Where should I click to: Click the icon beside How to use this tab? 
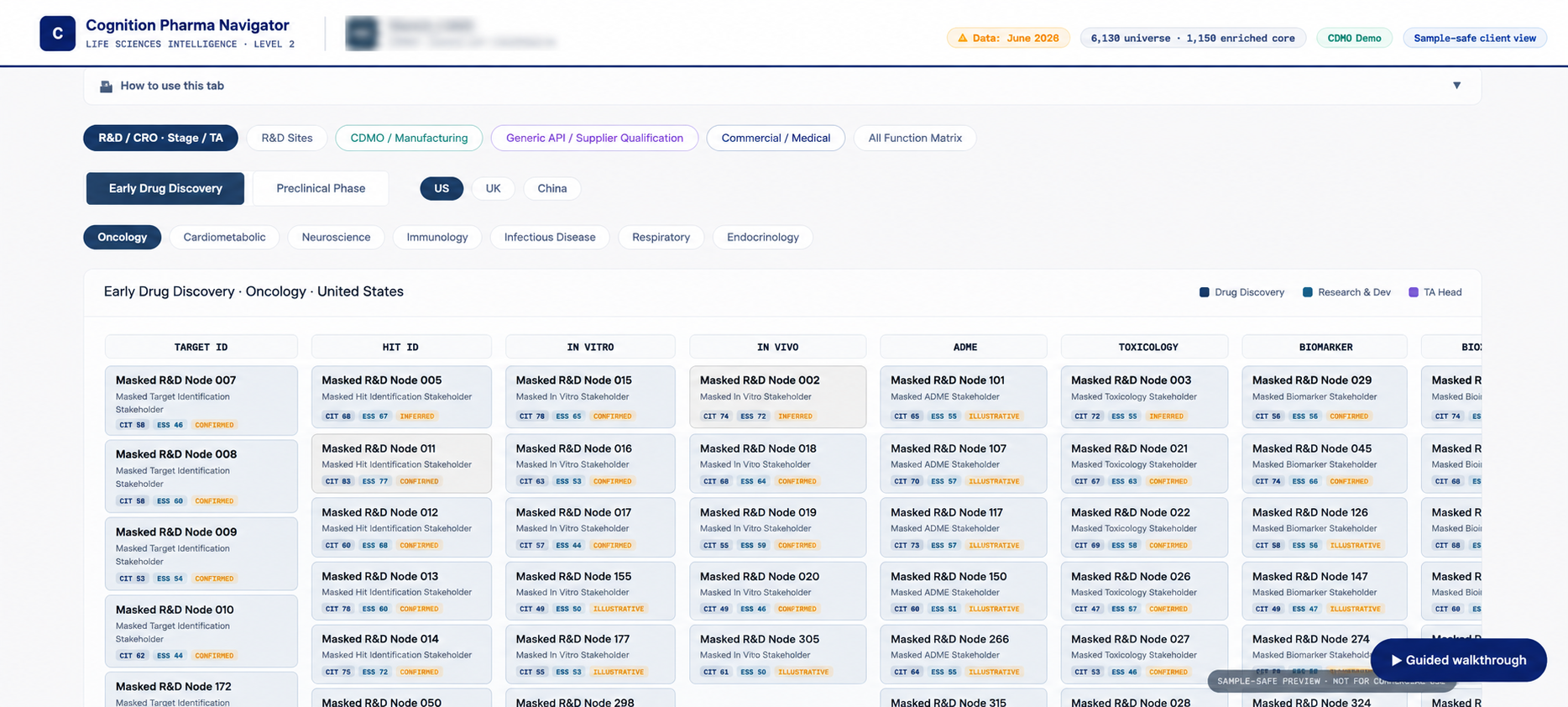[107, 86]
